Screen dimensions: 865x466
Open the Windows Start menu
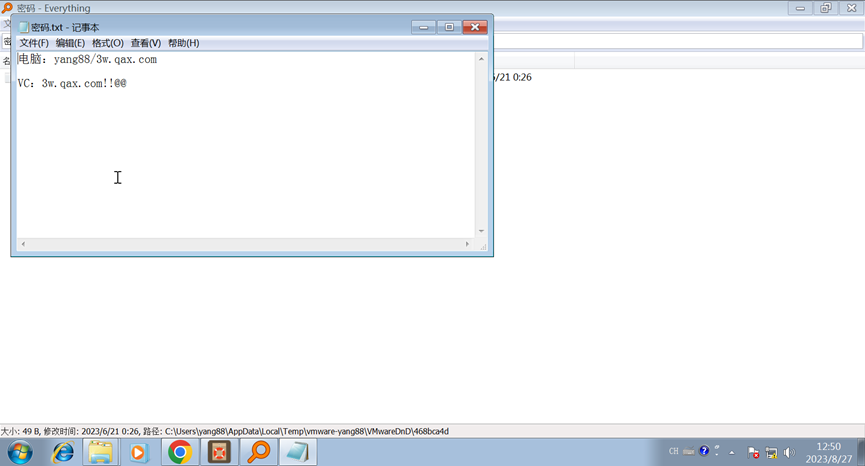pos(18,452)
